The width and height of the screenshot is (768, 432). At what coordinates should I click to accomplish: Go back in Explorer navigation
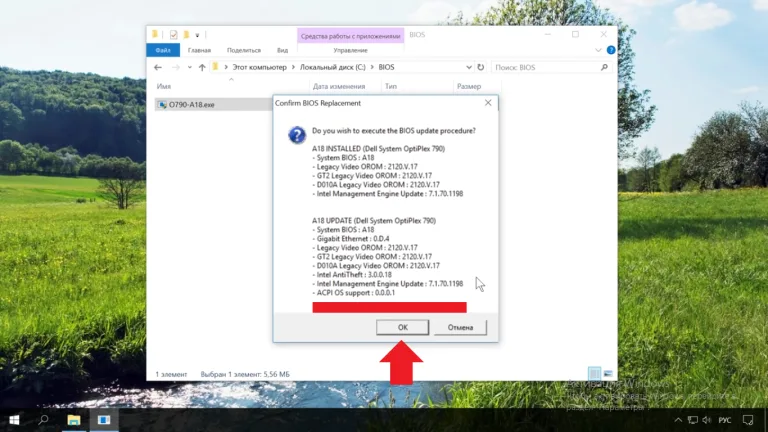[x=158, y=67]
